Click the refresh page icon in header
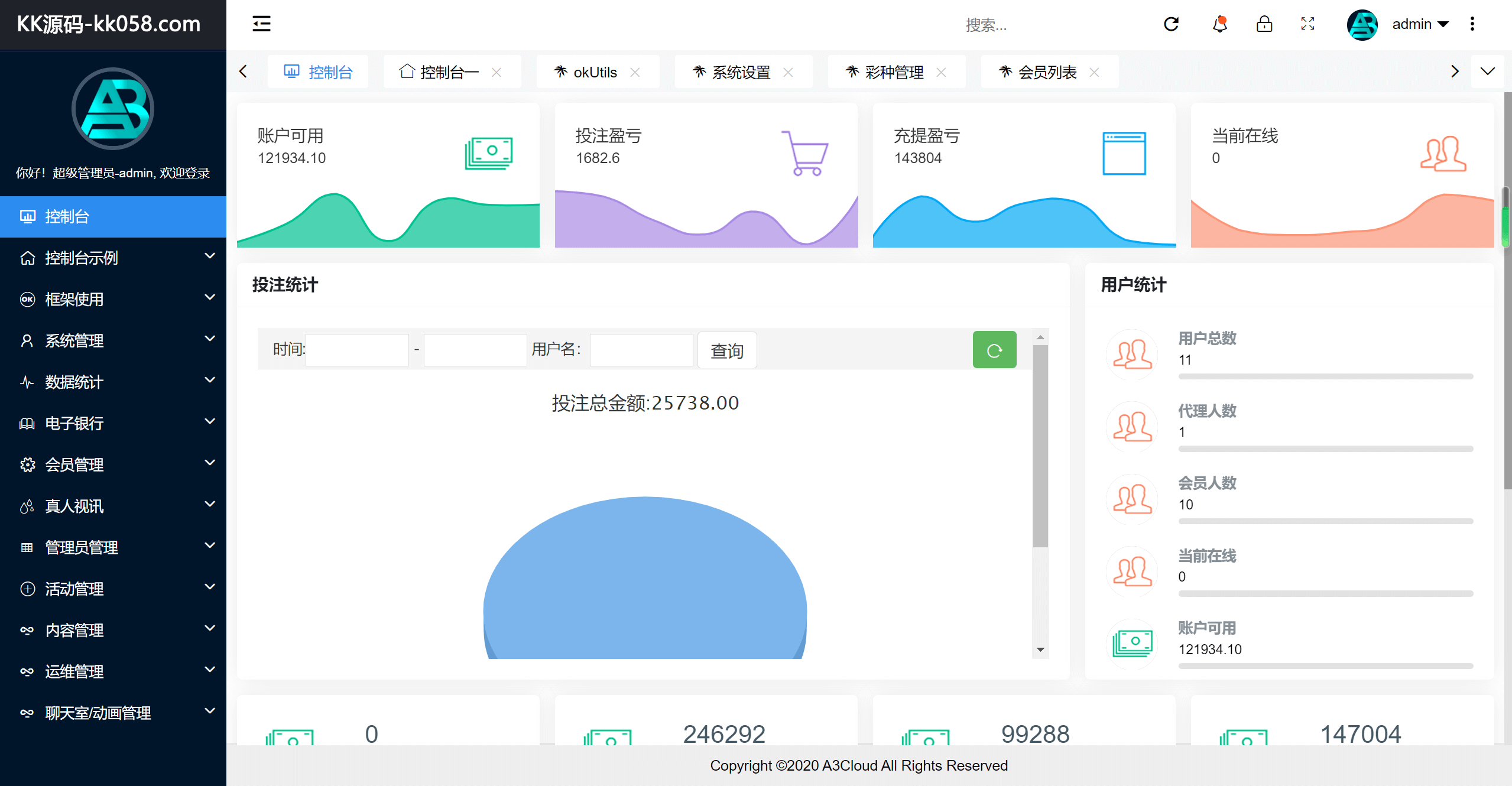The height and width of the screenshot is (786, 1512). coord(1171,24)
